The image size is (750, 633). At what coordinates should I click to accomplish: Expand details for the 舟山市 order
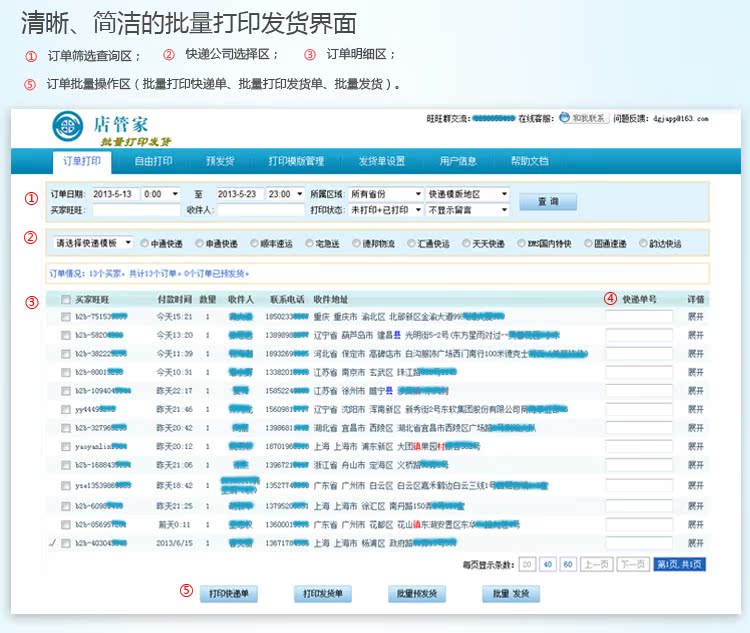pos(695,465)
